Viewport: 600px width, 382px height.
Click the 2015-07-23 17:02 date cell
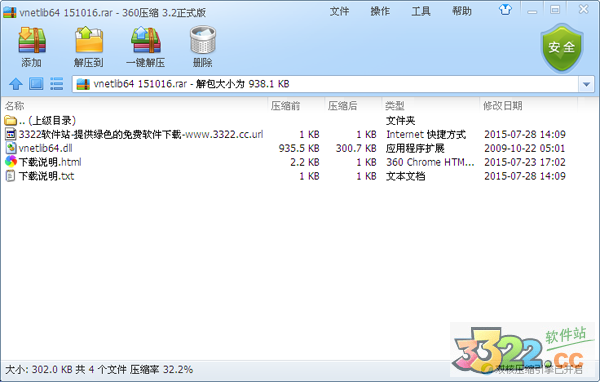pos(525,162)
